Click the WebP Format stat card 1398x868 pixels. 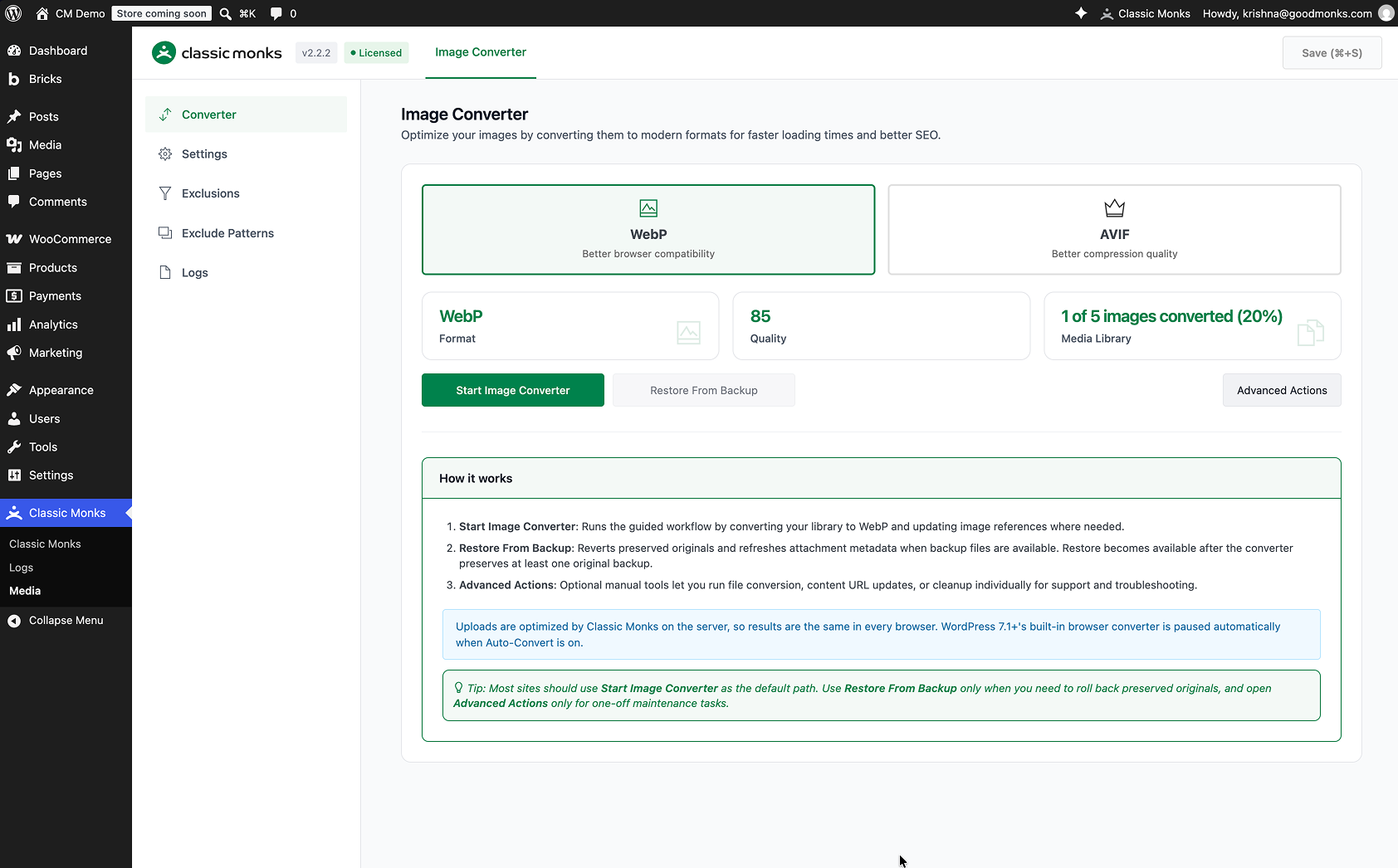tap(570, 326)
